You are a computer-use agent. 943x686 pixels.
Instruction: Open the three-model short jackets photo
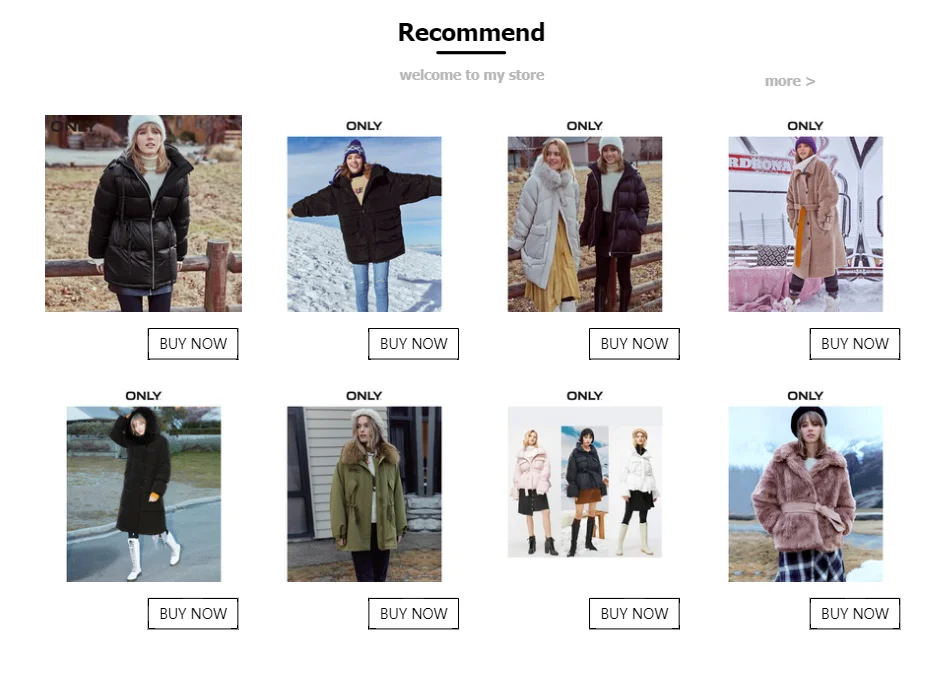click(585, 482)
